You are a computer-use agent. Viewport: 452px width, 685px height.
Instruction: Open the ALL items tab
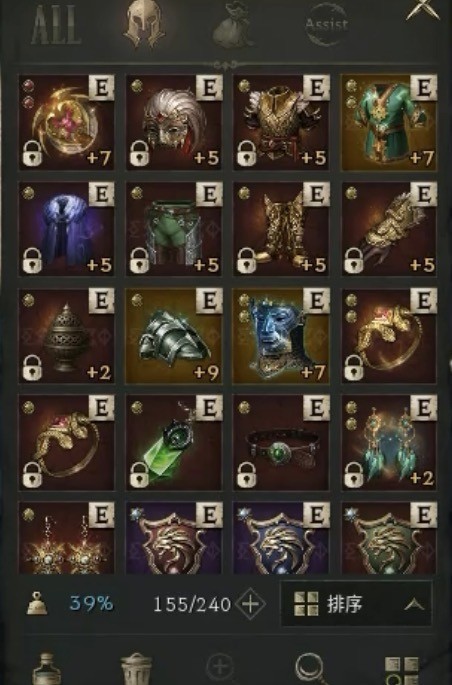pyautogui.click(x=56, y=25)
